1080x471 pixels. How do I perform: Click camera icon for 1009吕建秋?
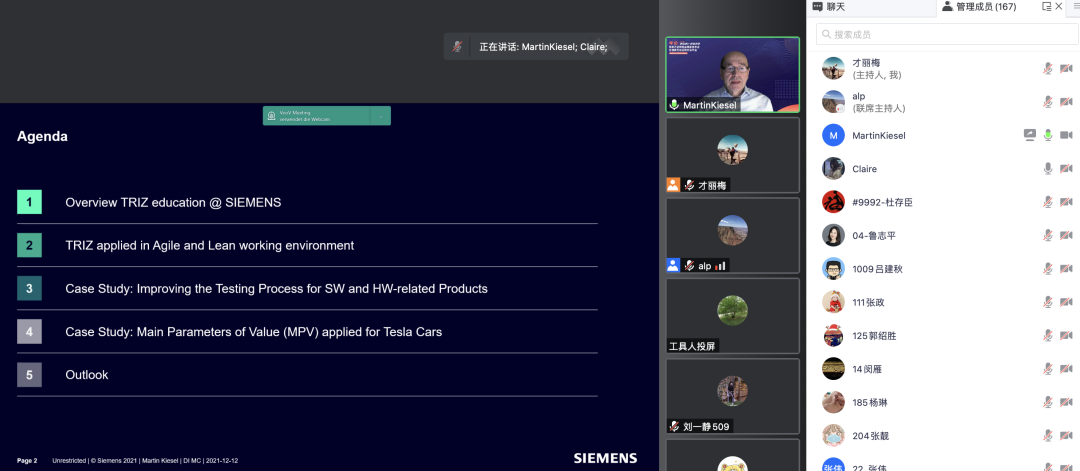[1066, 269]
